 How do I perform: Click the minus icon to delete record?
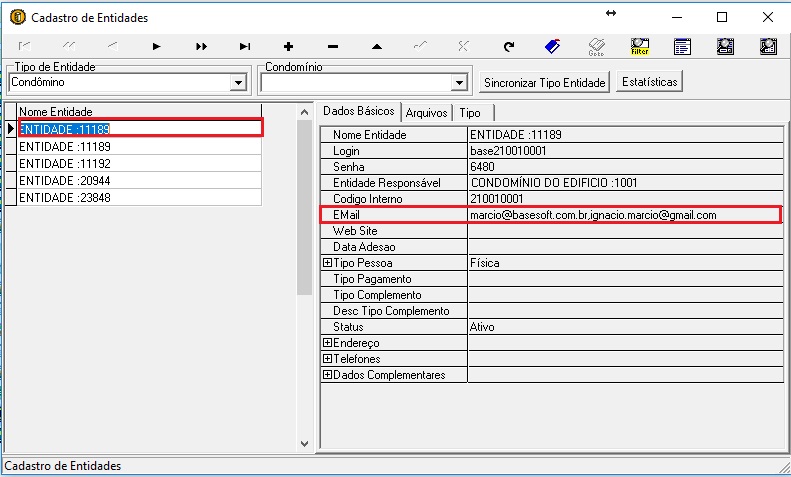click(x=333, y=46)
